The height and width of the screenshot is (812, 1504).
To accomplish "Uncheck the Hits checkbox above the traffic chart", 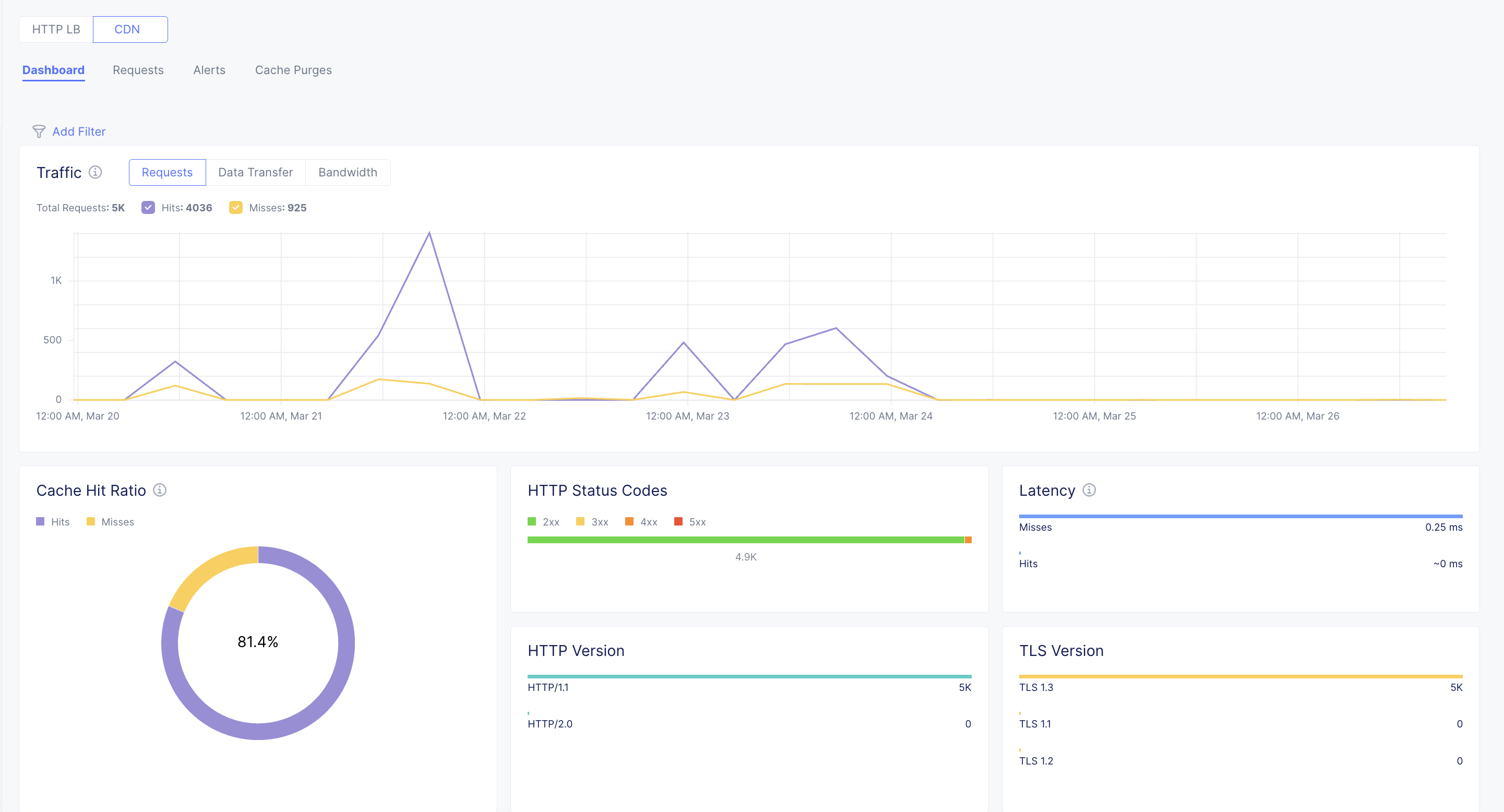I will (x=148, y=207).
